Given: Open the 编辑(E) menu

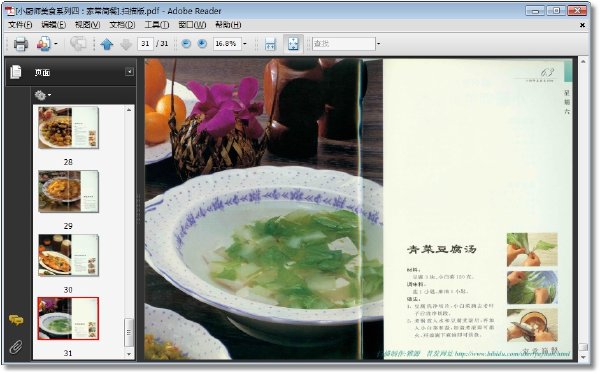Looking at the screenshot, I should tap(54, 25).
